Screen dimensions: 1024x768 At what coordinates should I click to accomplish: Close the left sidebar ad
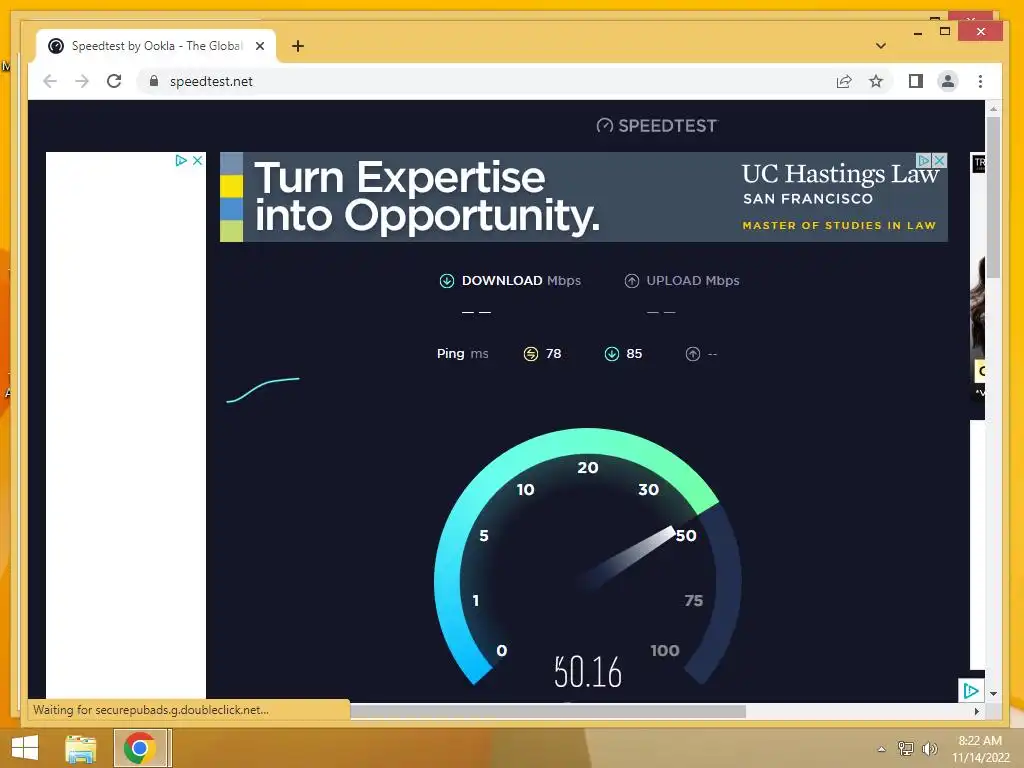coord(197,160)
